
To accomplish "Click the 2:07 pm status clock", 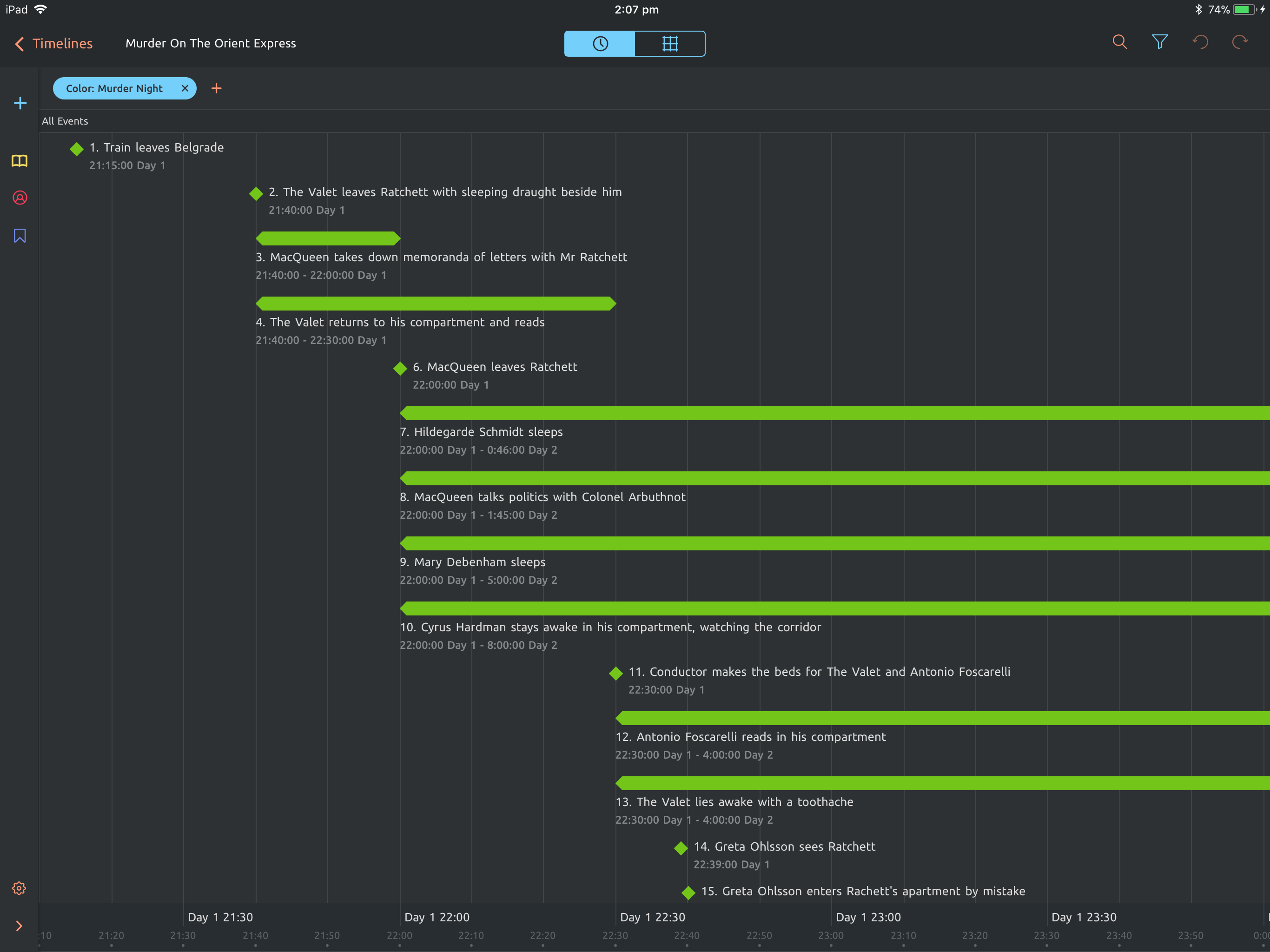I will [x=636, y=9].
